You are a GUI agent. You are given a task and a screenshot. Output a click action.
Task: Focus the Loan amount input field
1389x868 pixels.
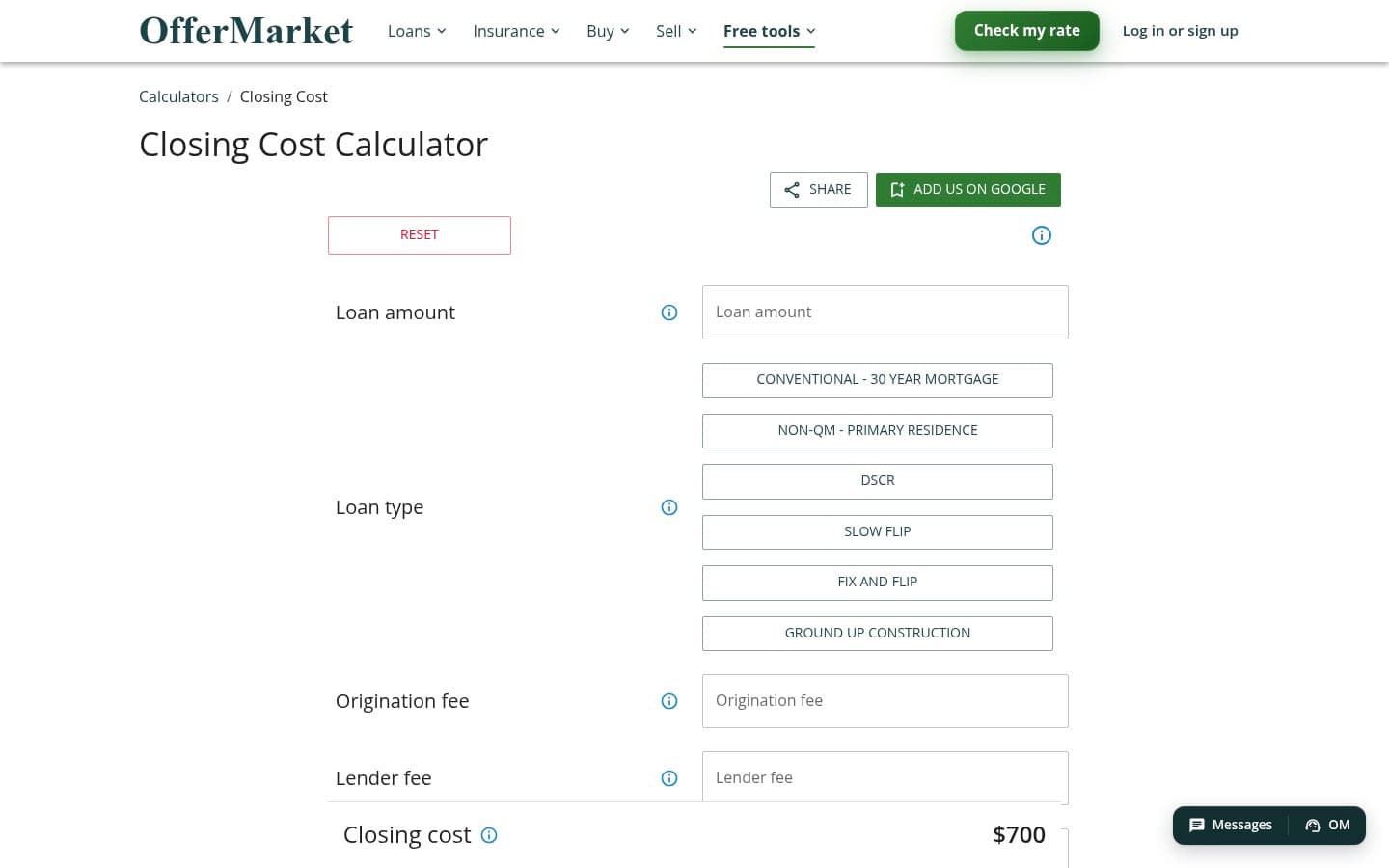coord(885,312)
